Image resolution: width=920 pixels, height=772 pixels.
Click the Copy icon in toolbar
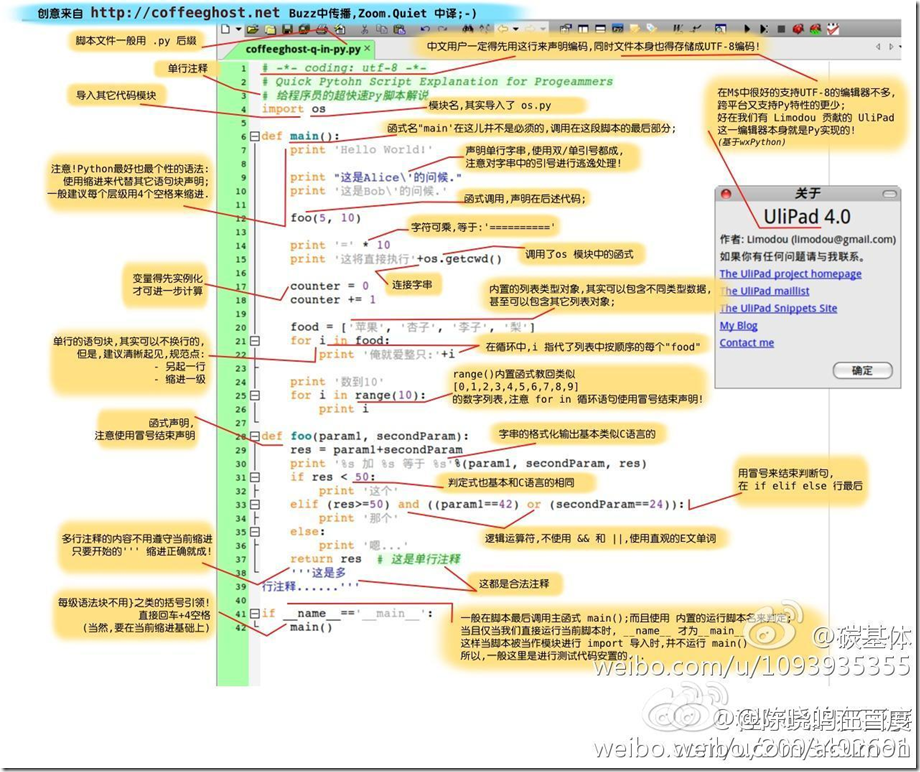382,29
